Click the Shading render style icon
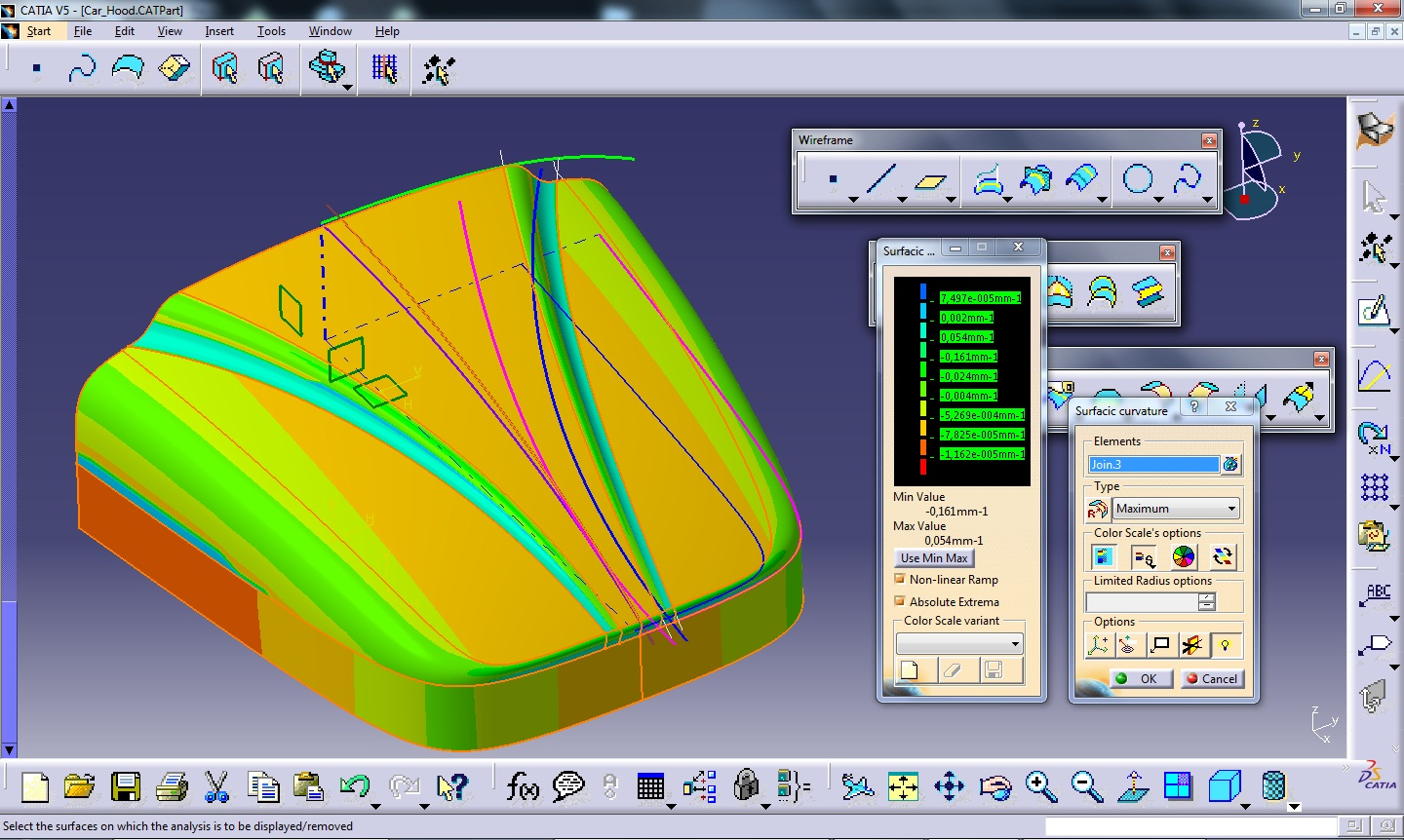Viewport: 1404px width, 840px height. 1273,785
